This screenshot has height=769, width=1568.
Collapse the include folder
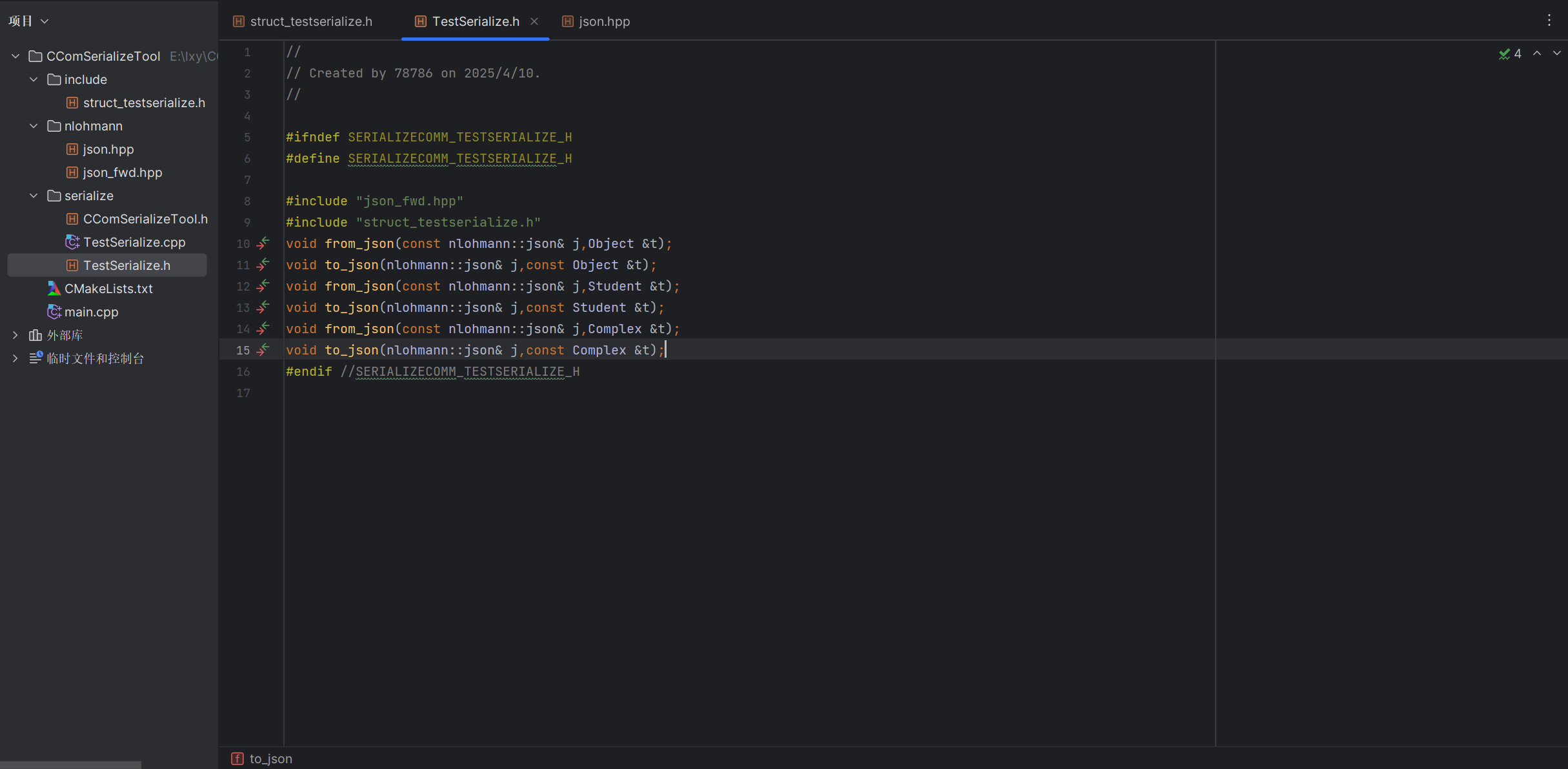click(34, 79)
